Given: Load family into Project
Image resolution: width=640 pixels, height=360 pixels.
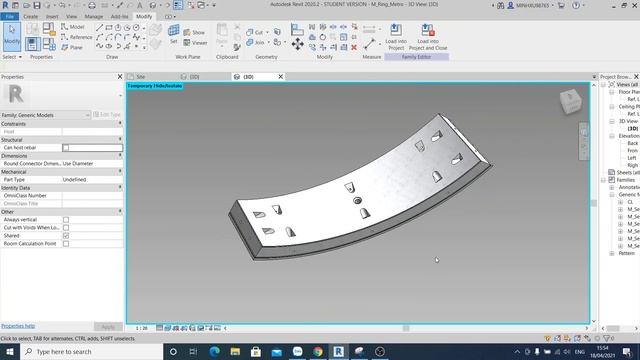Looking at the screenshot, I should (396, 37).
